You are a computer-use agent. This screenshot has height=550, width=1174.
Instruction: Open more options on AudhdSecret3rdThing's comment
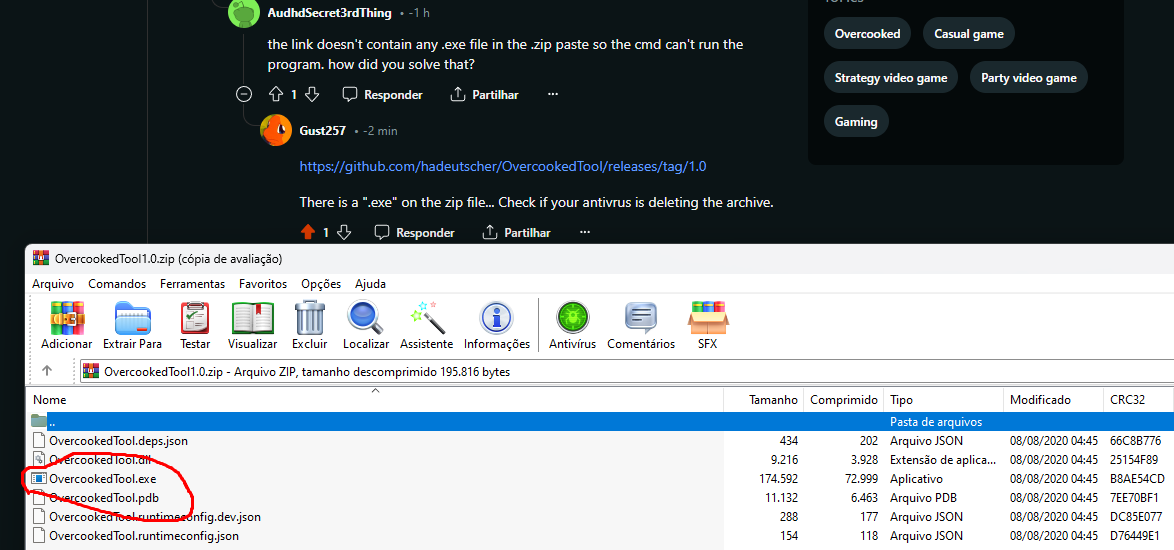[x=553, y=94]
